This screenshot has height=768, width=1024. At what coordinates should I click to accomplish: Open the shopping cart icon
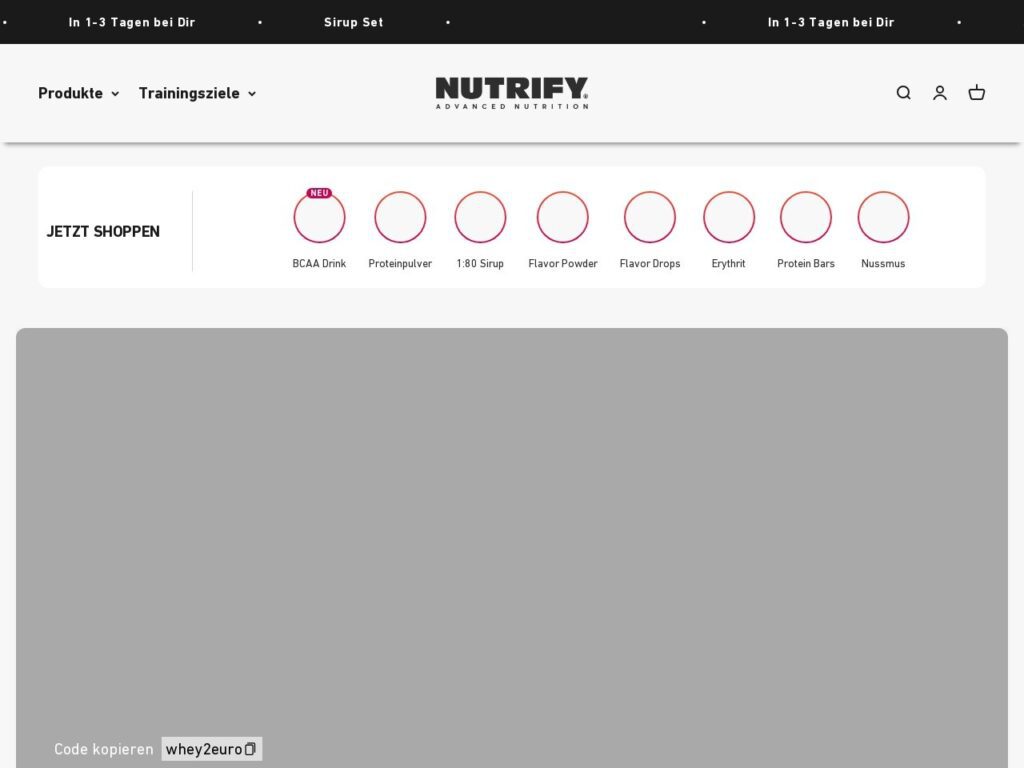pyautogui.click(x=977, y=93)
